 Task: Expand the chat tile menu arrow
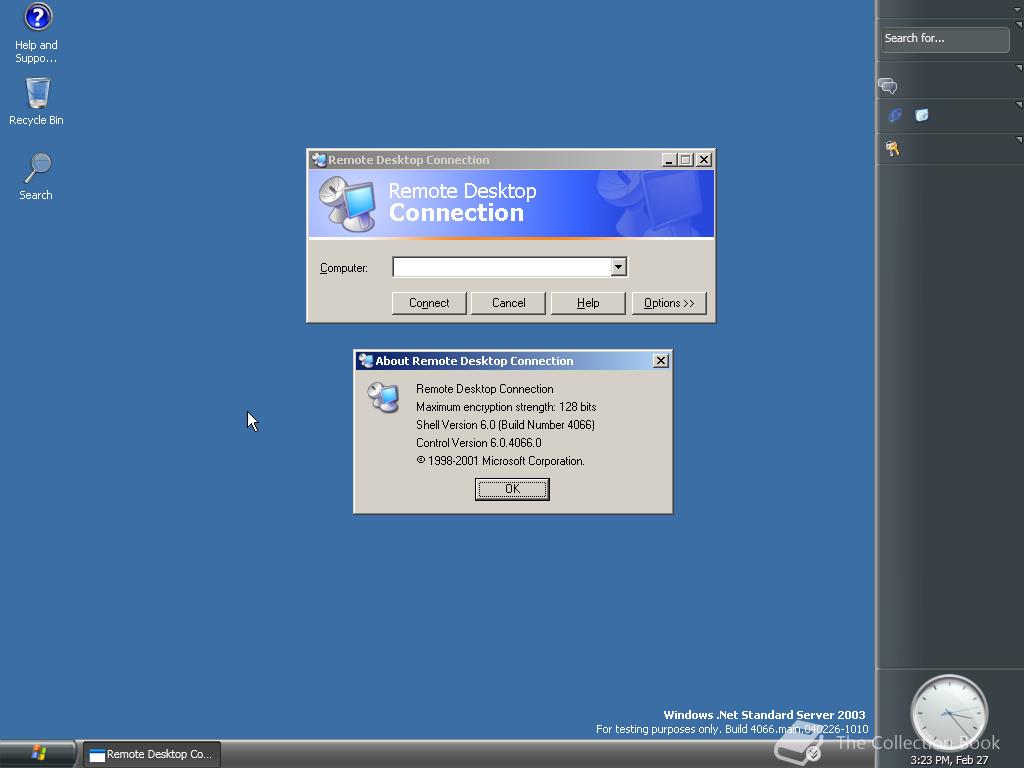click(1019, 68)
